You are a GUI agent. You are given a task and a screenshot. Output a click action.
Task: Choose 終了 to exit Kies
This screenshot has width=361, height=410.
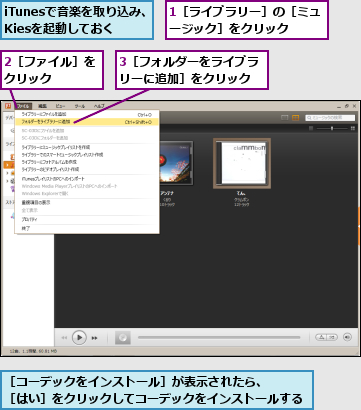[87, 229]
